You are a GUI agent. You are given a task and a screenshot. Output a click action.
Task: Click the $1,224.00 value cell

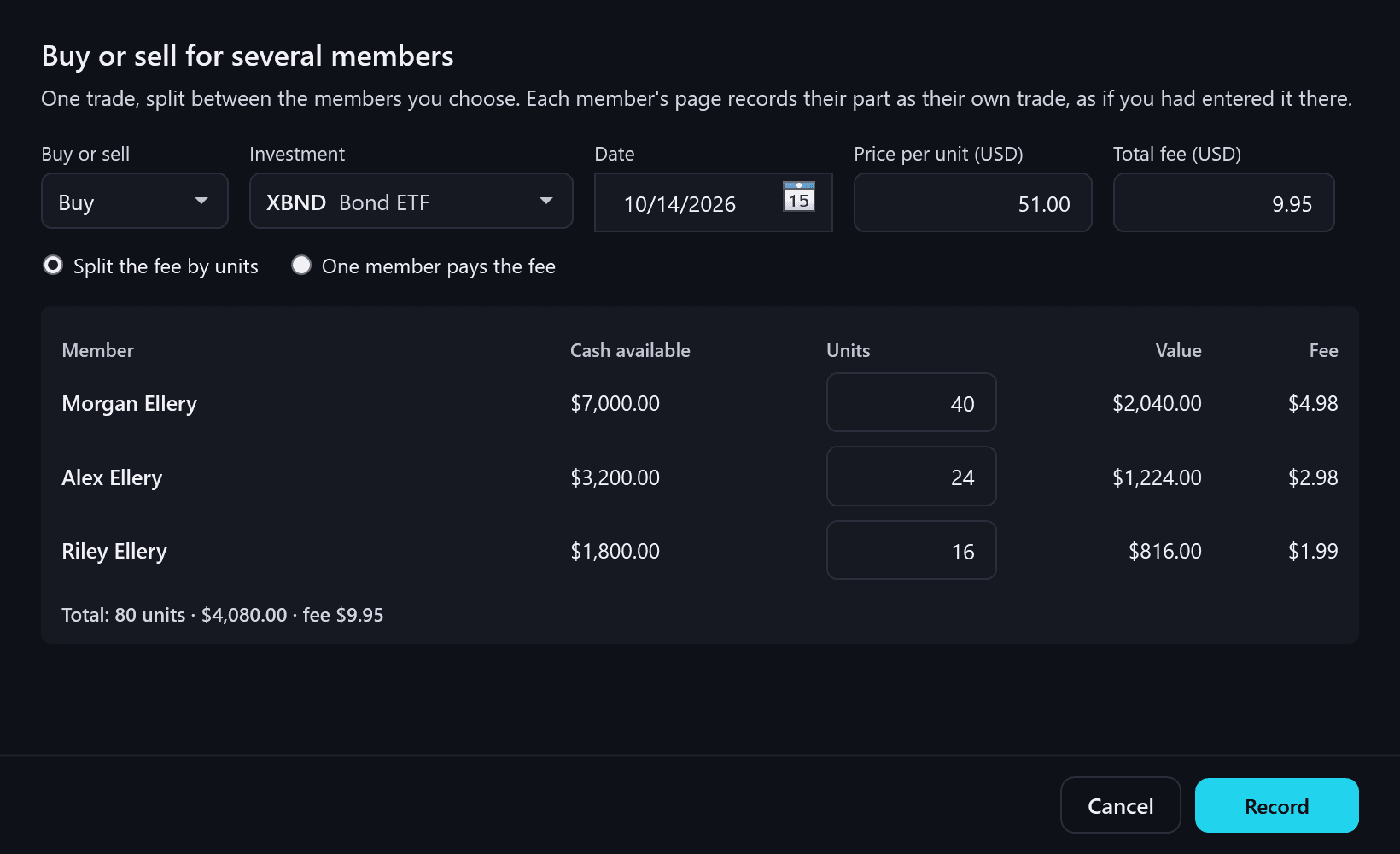1157,477
